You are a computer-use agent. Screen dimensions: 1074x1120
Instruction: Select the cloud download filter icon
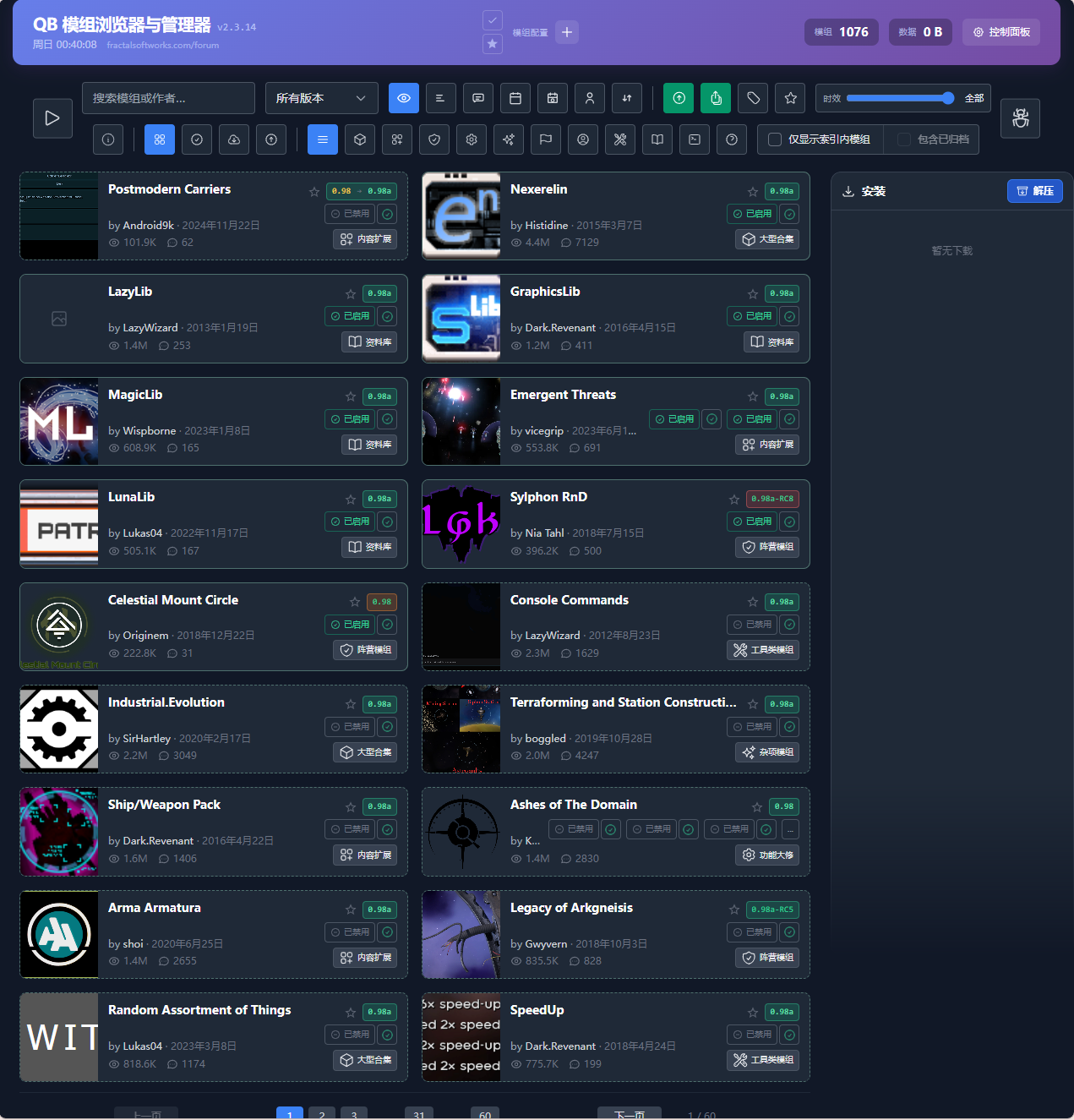(x=234, y=139)
